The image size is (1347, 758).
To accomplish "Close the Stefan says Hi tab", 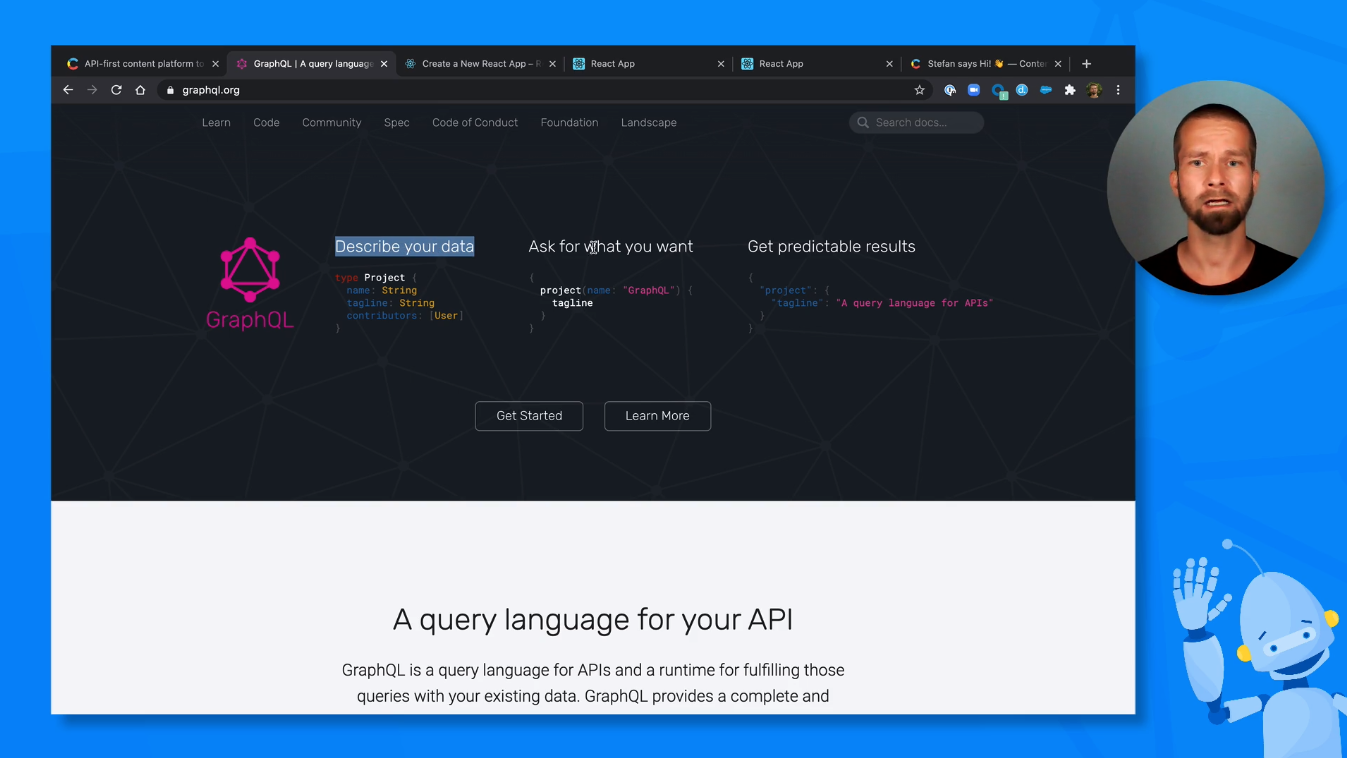I will coord(1058,64).
